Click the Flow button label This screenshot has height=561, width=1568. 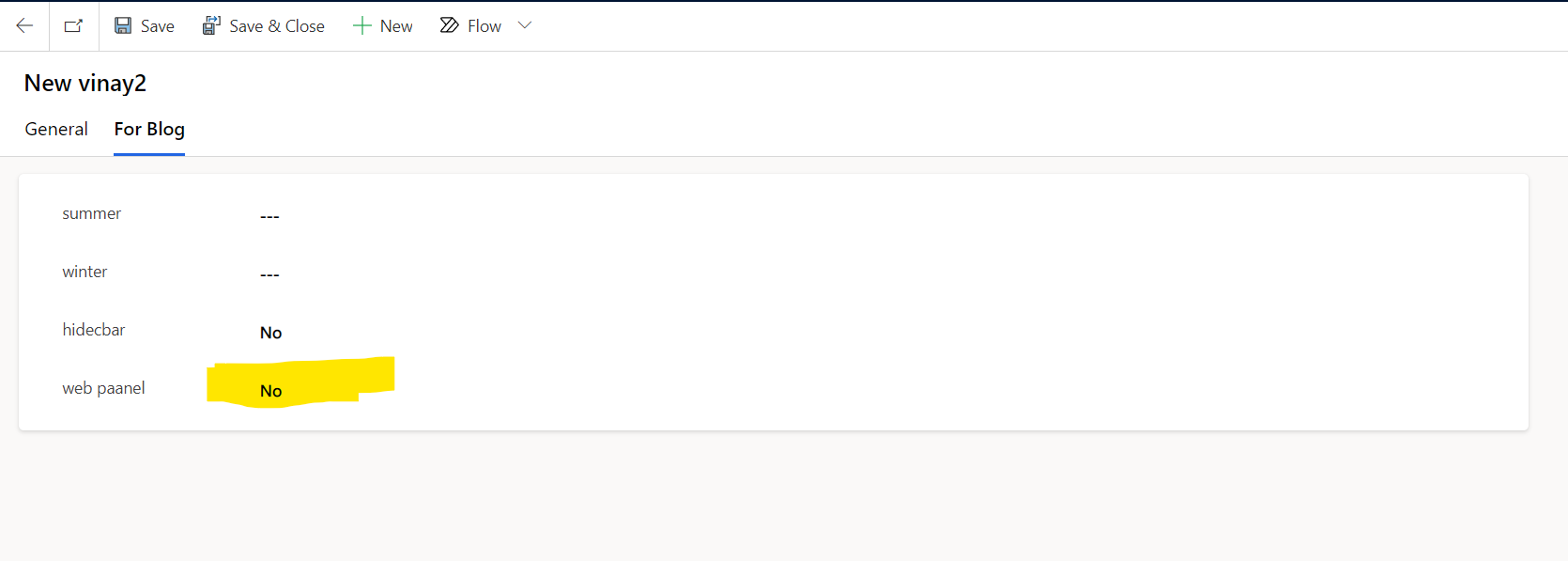(484, 26)
